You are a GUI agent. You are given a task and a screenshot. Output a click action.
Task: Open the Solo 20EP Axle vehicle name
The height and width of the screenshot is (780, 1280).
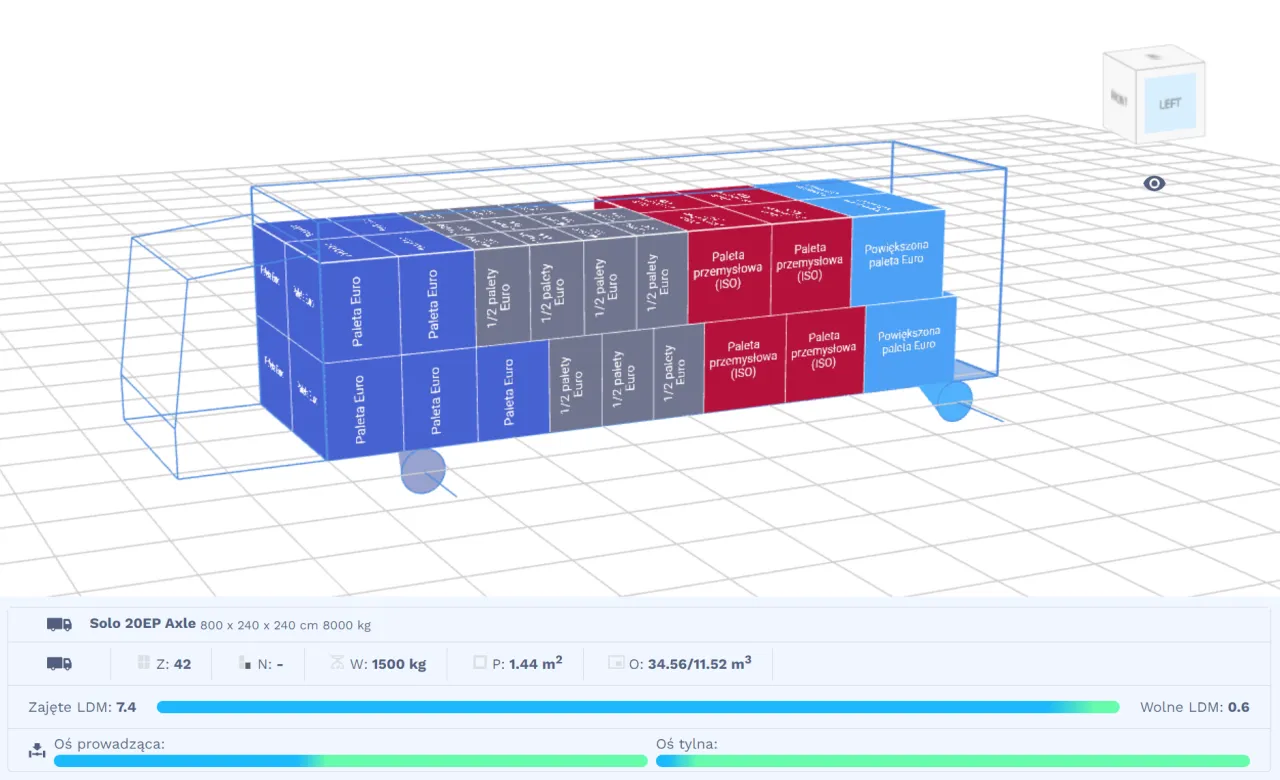click(x=142, y=624)
